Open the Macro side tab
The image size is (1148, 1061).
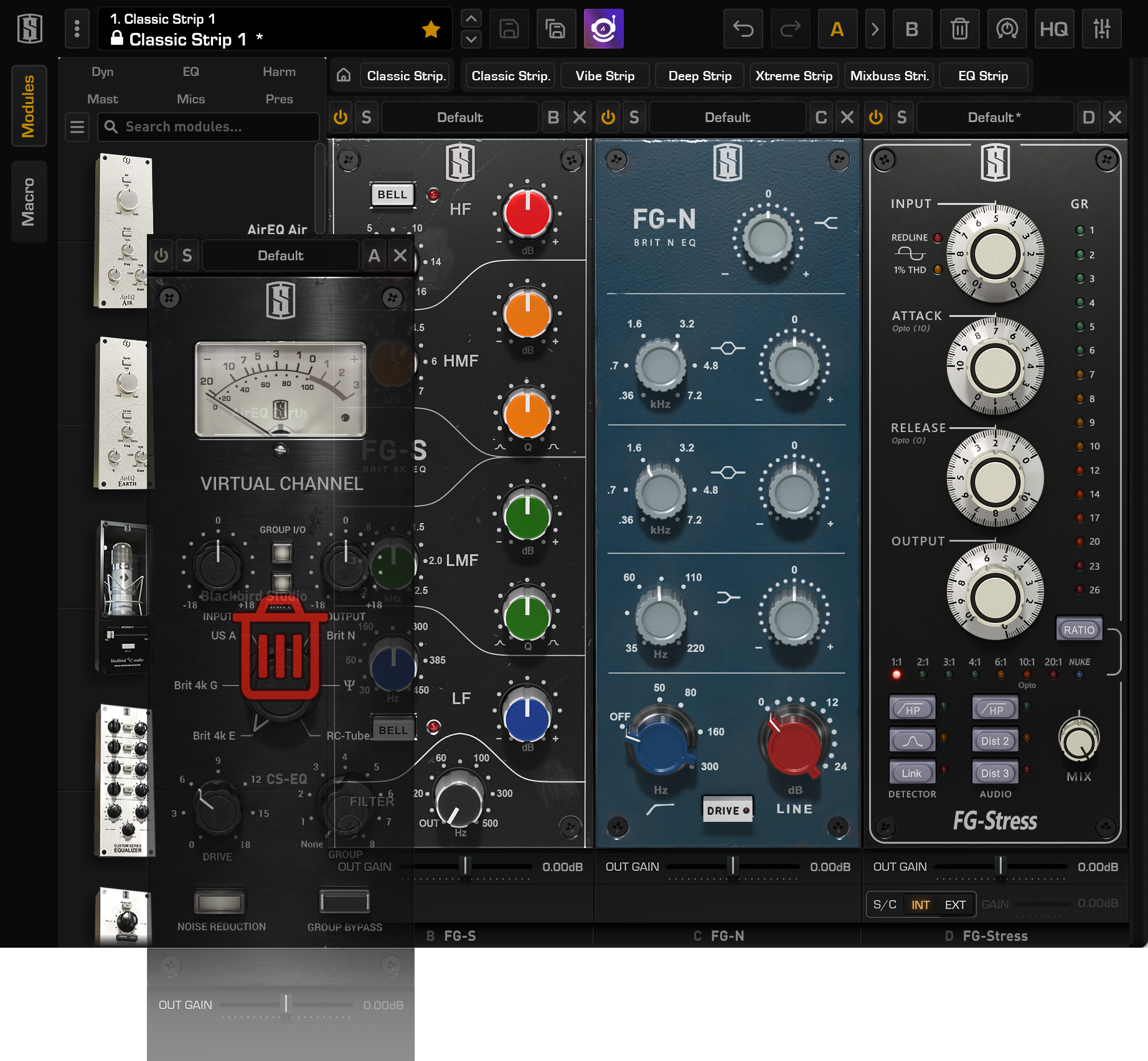tap(29, 202)
